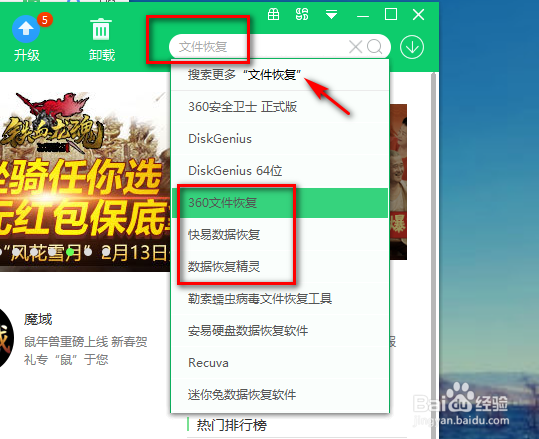Choose 360安全卫士 正式版 suggestion
539x439 pixels.
[x=280, y=107]
